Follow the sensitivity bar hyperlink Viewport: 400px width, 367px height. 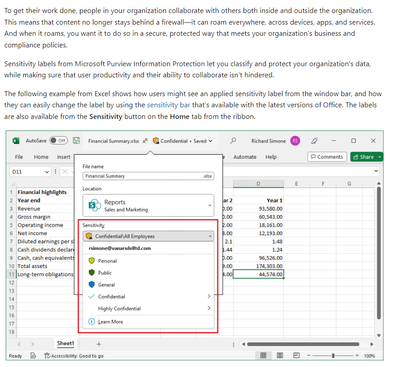168,105
